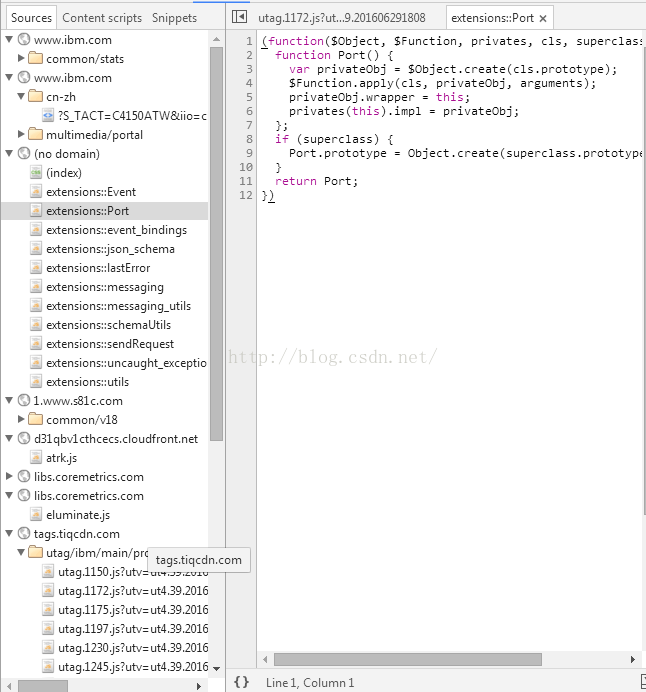Click line number 8 in the gutter
This screenshot has width=646, height=692.
pos(249,139)
